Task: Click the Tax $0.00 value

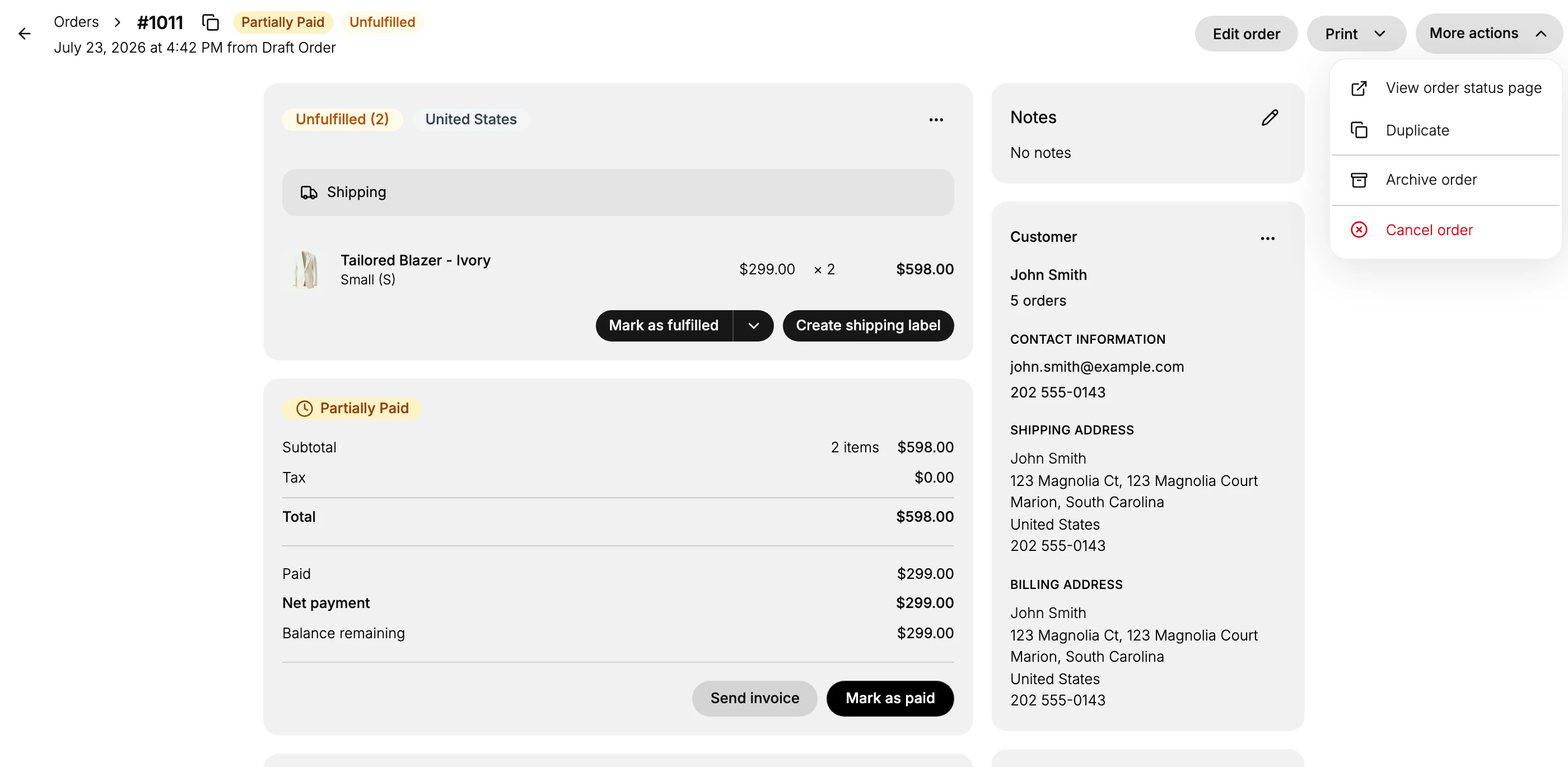Action: click(x=934, y=478)
